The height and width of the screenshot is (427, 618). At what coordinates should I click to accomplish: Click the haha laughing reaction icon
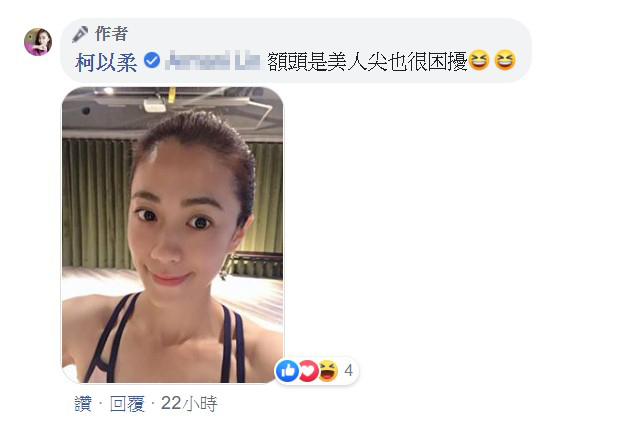328,371
